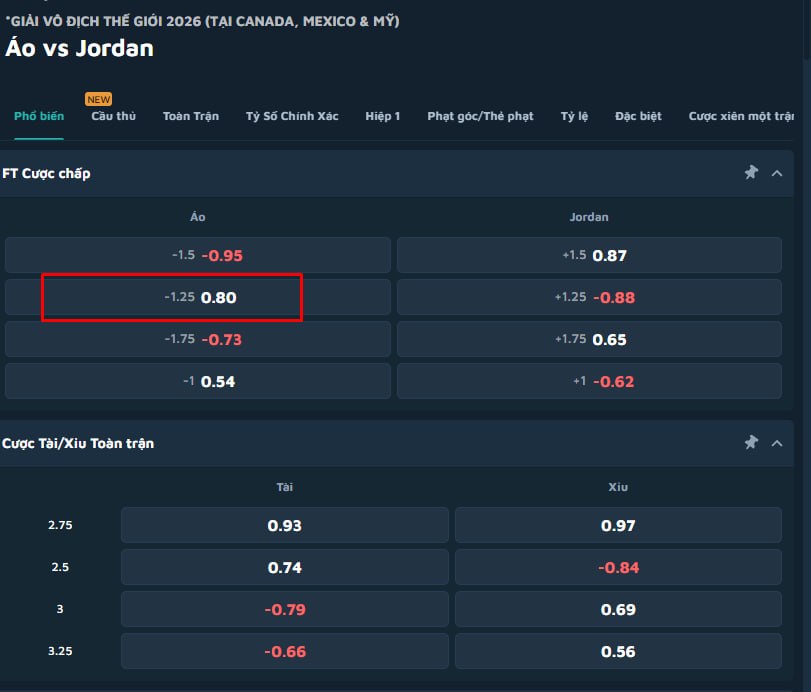Bet Jordan handicap +1.5 at 0.87
Viewport: 811px width, 692px height.
tap(589, 255)
